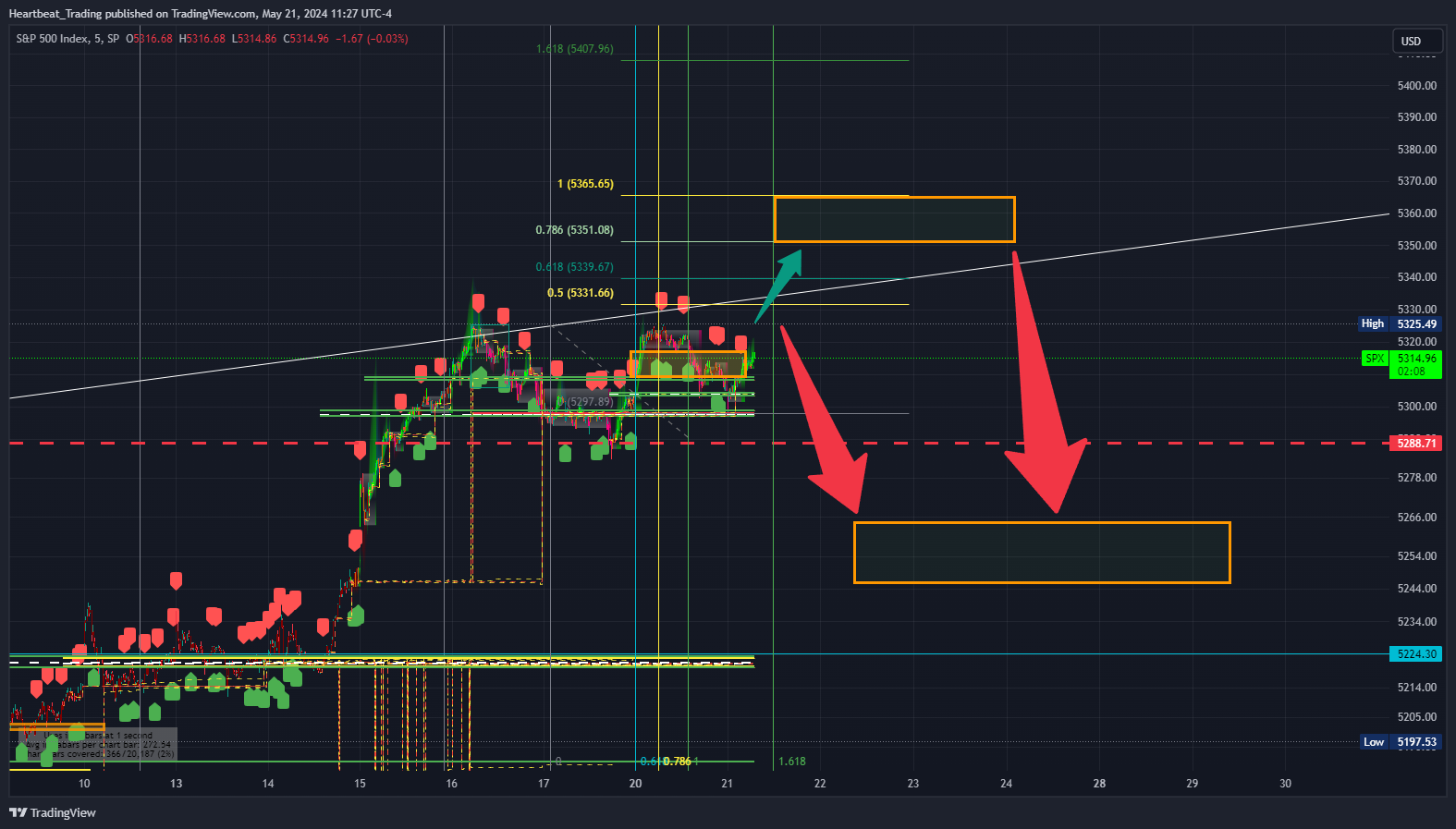Click the USD currency button
Viewport: 1456px width, 829px height.
pos(1417,41)
